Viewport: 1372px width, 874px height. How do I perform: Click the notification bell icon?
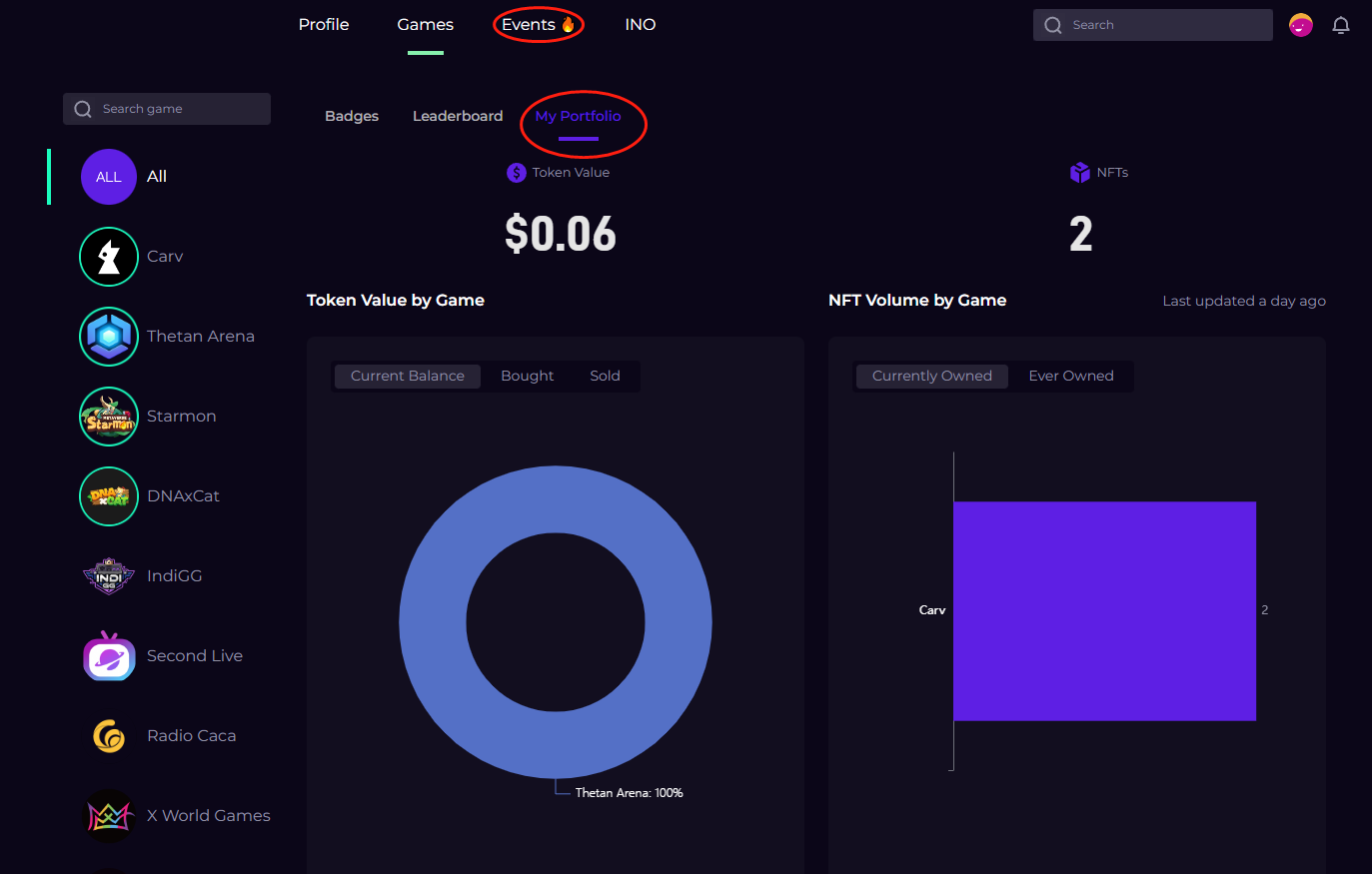coord(1341,26)
